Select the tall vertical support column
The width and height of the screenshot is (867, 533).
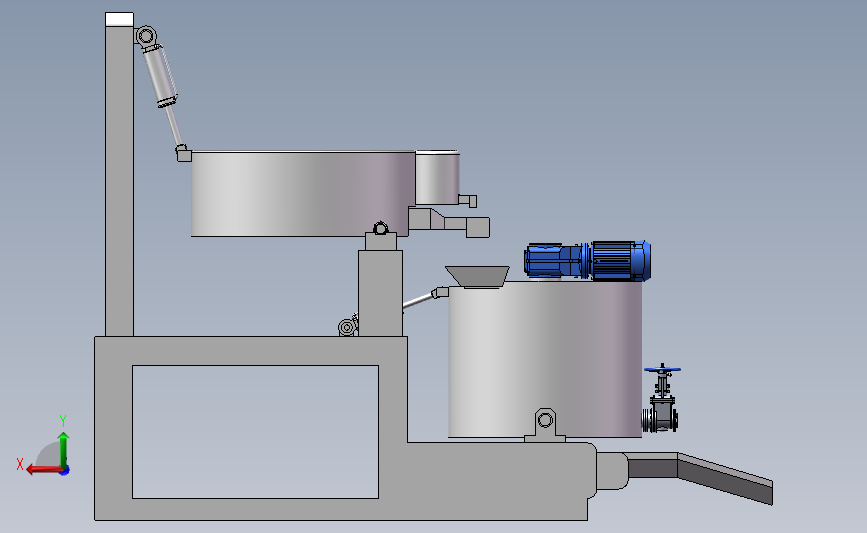click(x=119, y=181)
